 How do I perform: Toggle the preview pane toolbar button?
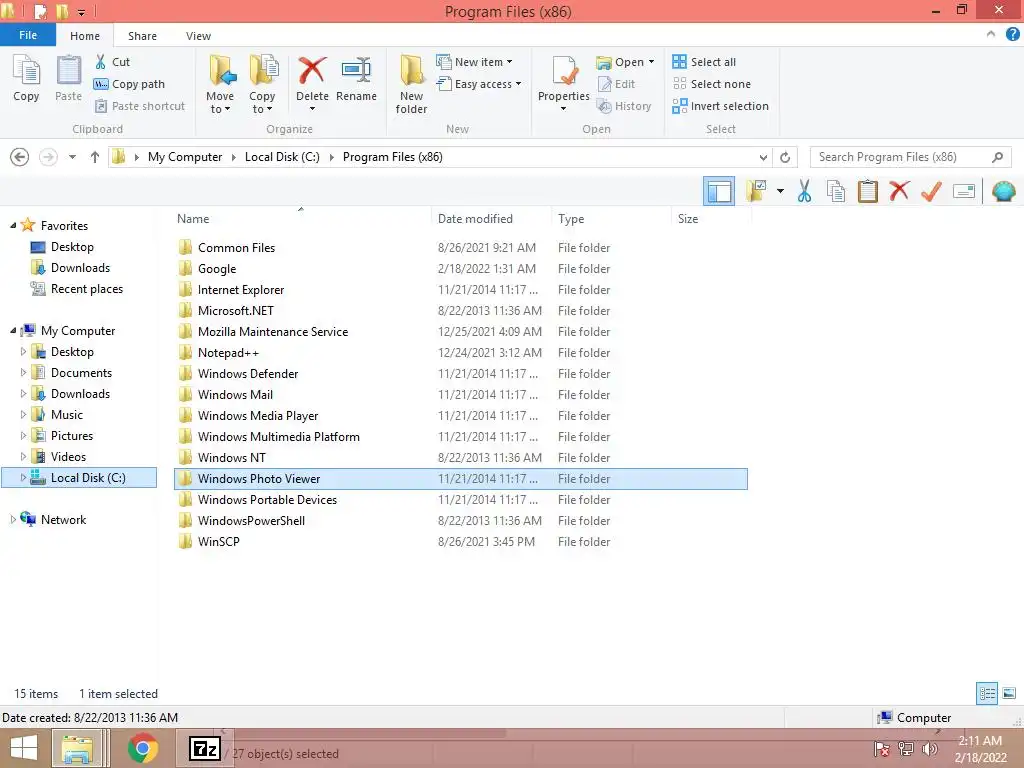[719, 191]
